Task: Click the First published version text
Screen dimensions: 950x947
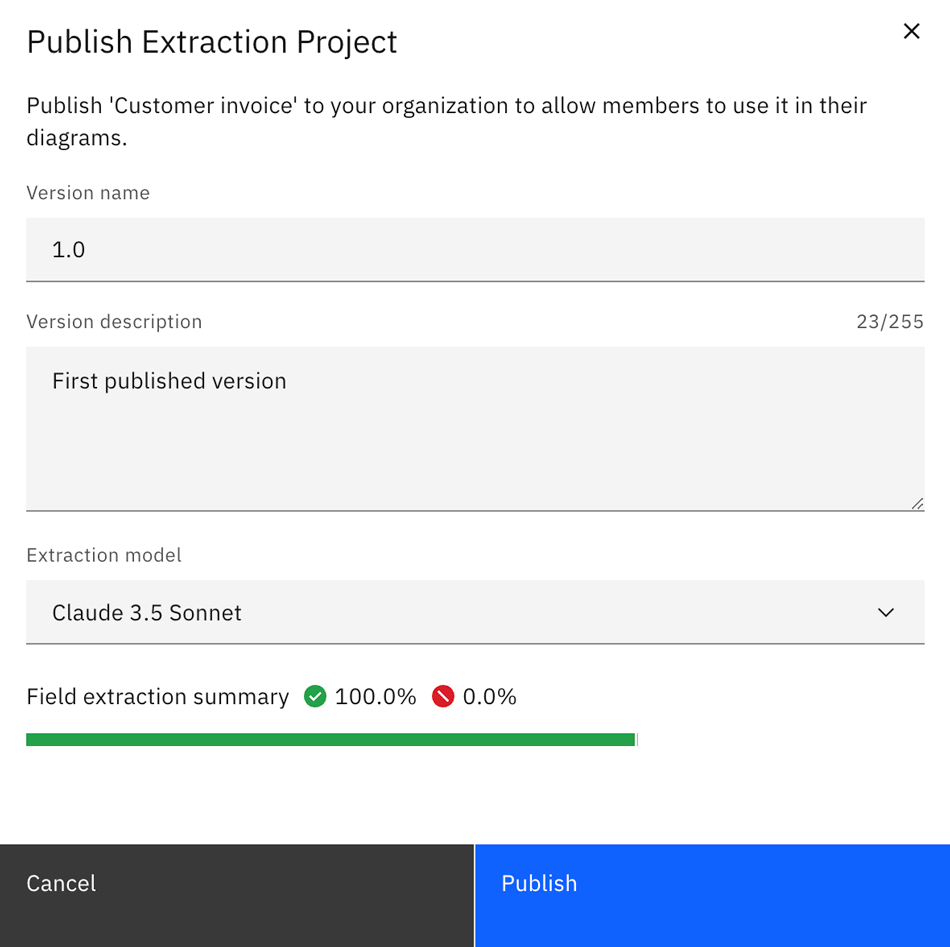Action: coord(168,380)
